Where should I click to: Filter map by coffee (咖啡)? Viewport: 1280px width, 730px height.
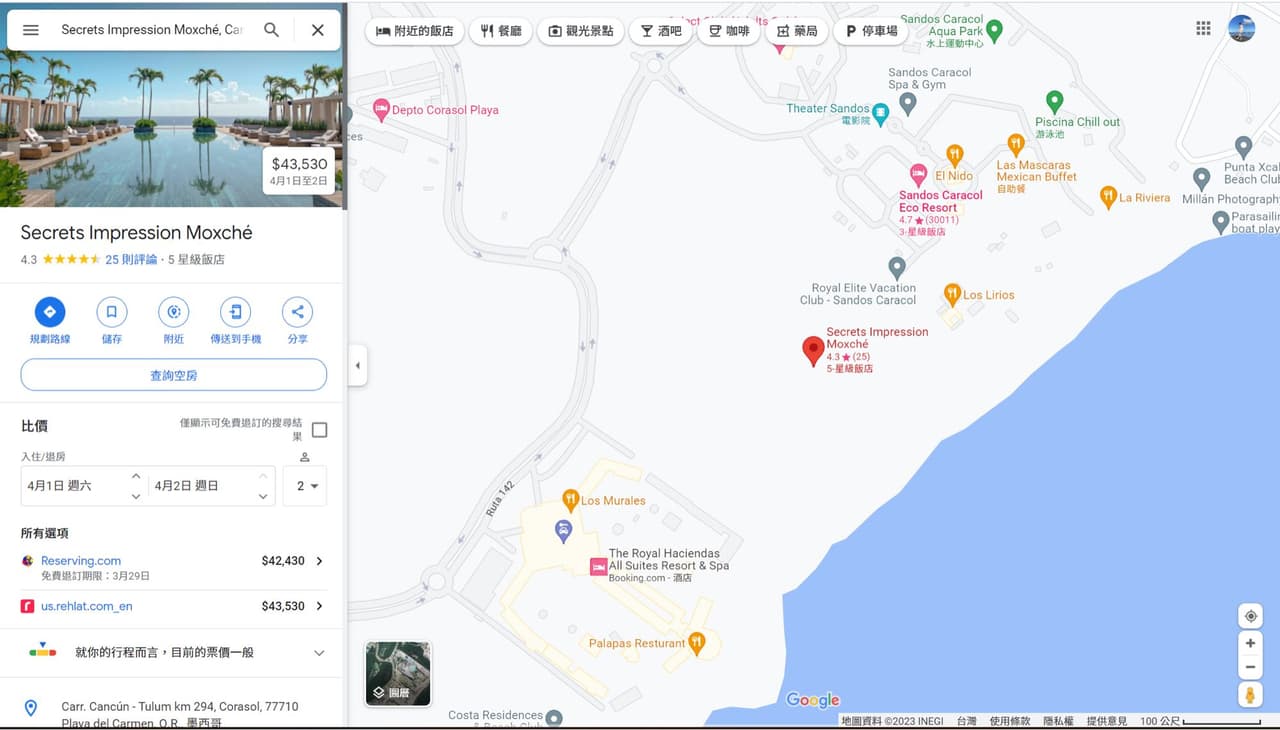729,31
